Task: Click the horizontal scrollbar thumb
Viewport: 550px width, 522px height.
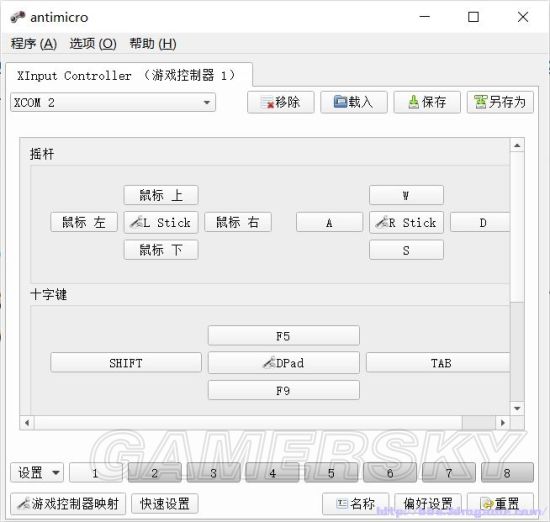Action: [x=248, y=423]
